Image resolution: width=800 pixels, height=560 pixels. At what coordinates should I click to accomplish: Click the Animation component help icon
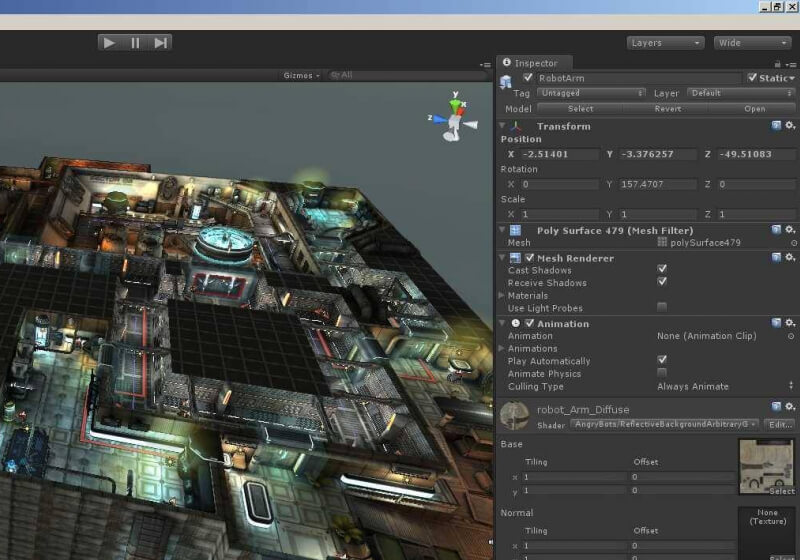[x=776, y=323]
